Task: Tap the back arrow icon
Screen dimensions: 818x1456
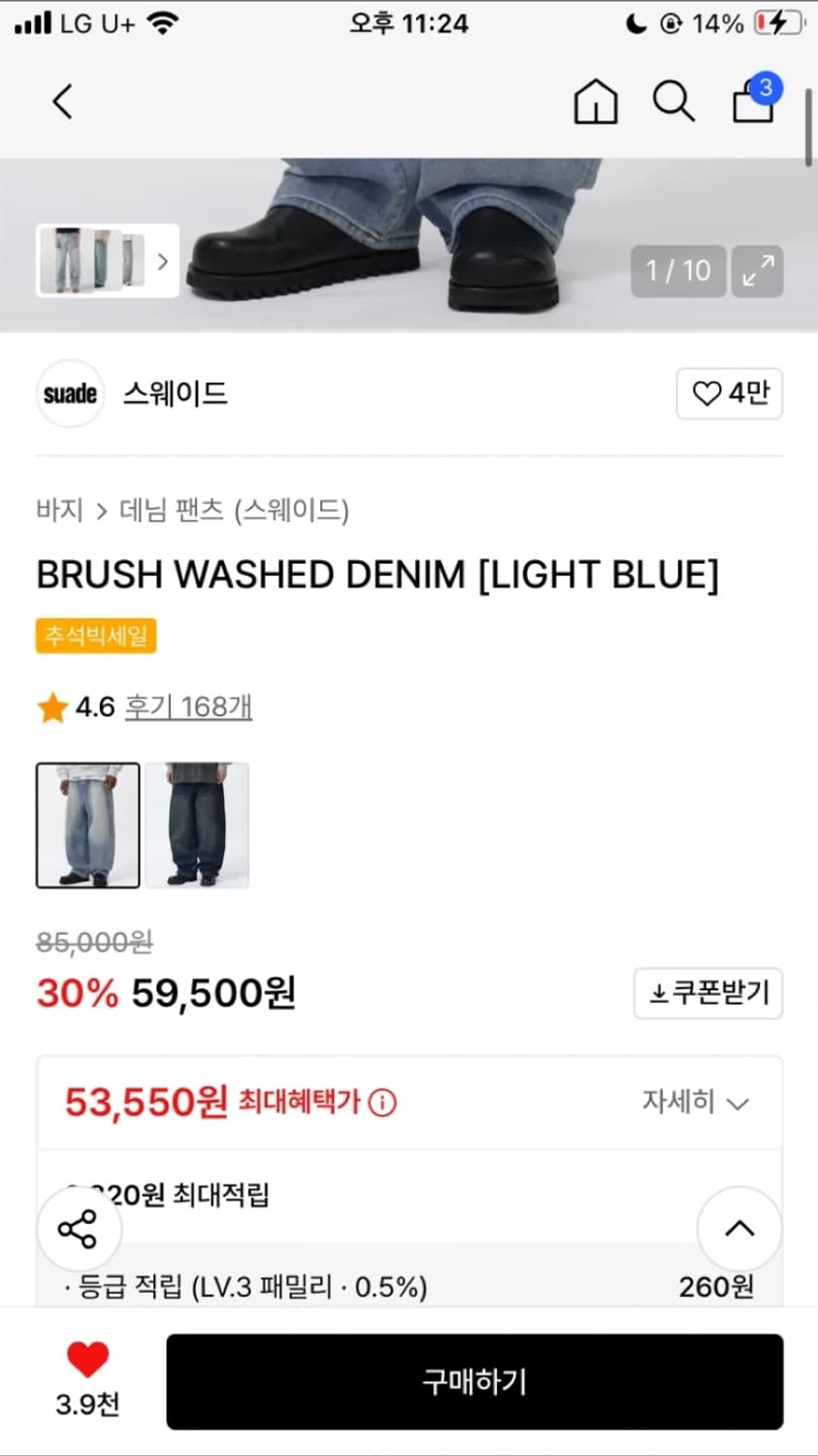Action: 63,102
